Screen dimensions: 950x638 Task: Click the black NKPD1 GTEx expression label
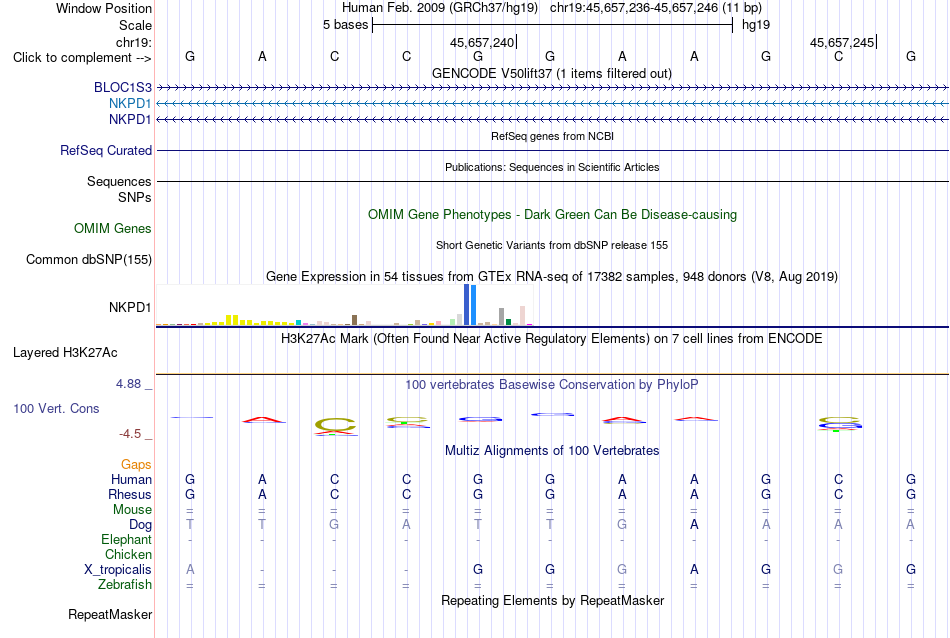[130, 307]
